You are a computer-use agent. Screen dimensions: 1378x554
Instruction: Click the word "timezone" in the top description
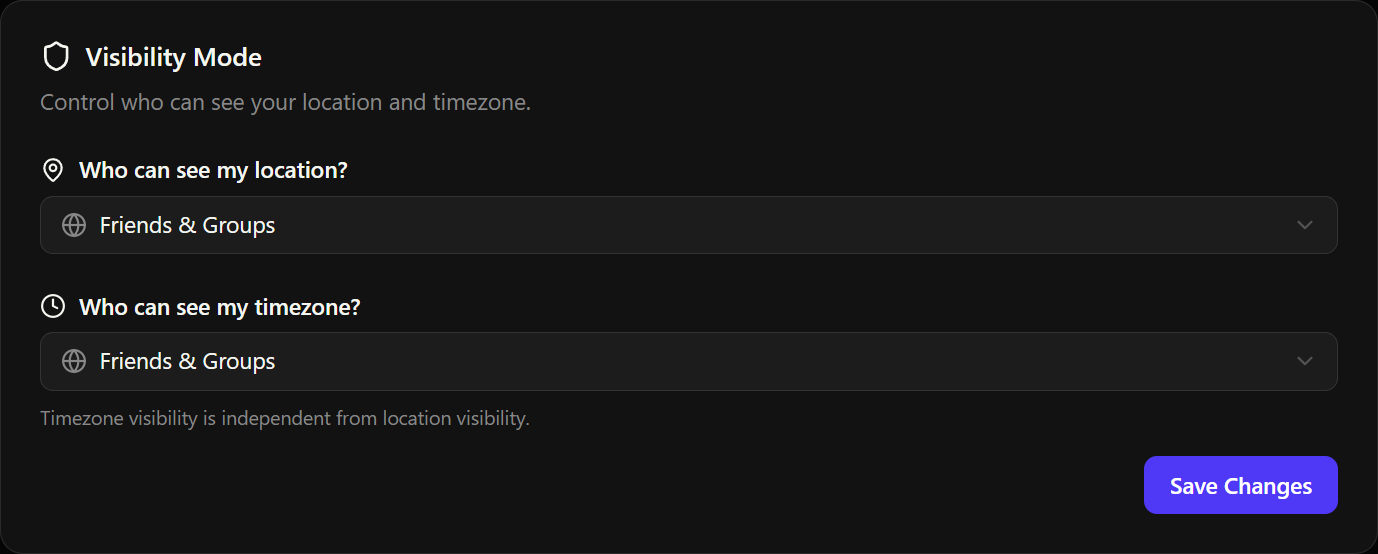[480, 102]
